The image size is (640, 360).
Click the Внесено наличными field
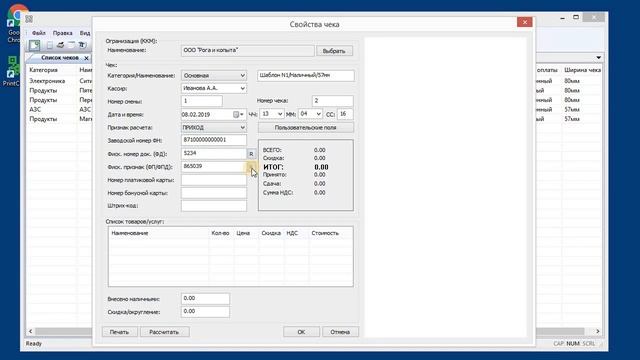tap(205, 299)
